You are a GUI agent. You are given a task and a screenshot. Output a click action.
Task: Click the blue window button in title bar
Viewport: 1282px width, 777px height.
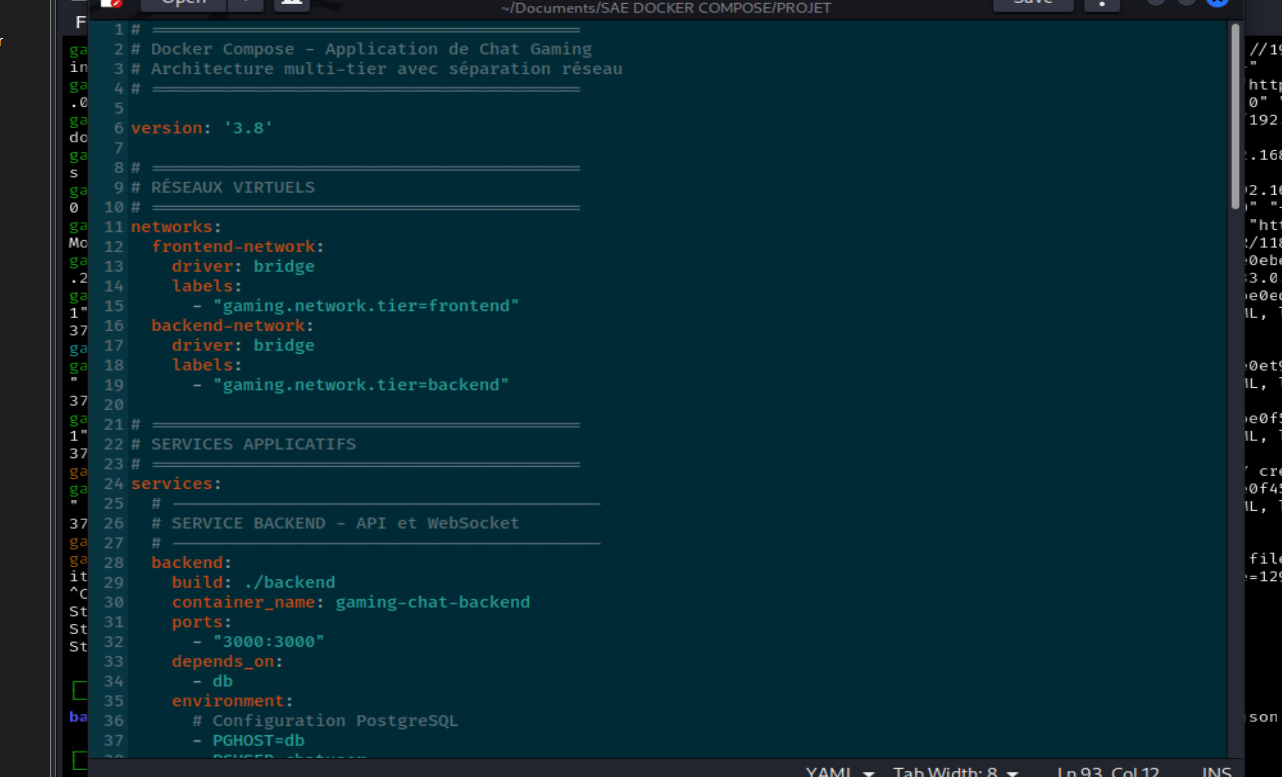1216,2
